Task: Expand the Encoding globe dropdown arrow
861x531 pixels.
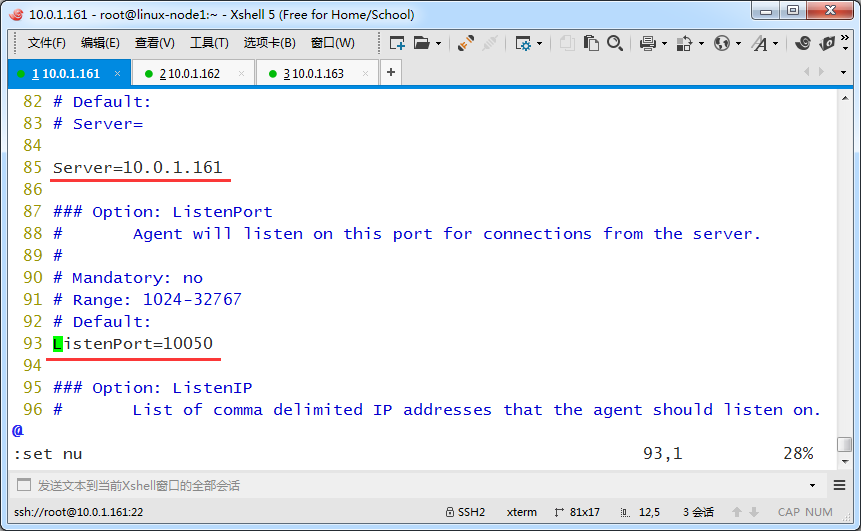Action: (x=739, y=43)
